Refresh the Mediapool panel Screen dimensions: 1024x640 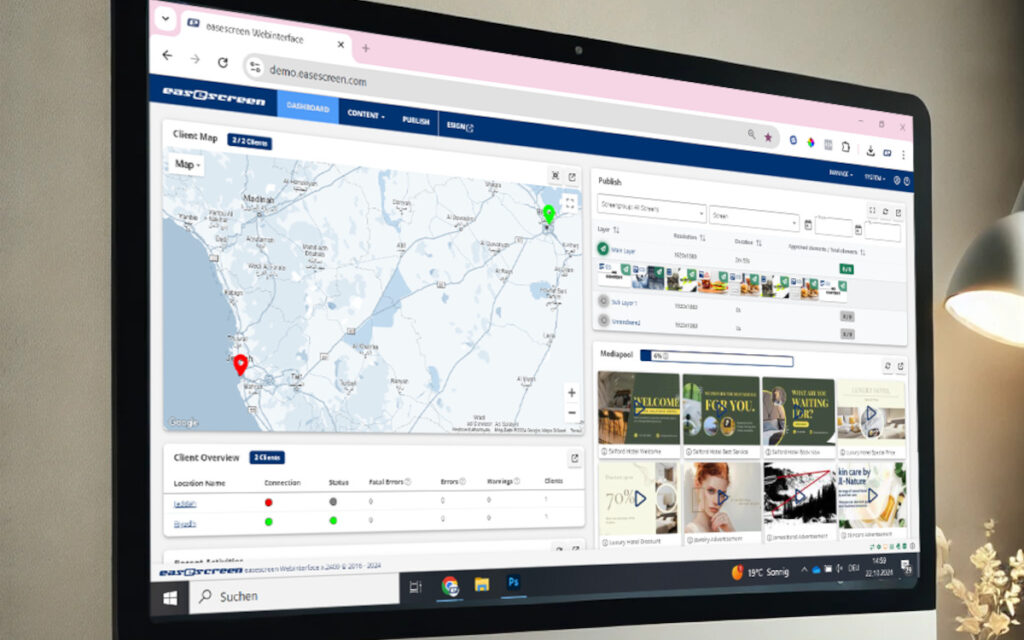[x=888, y=364]
